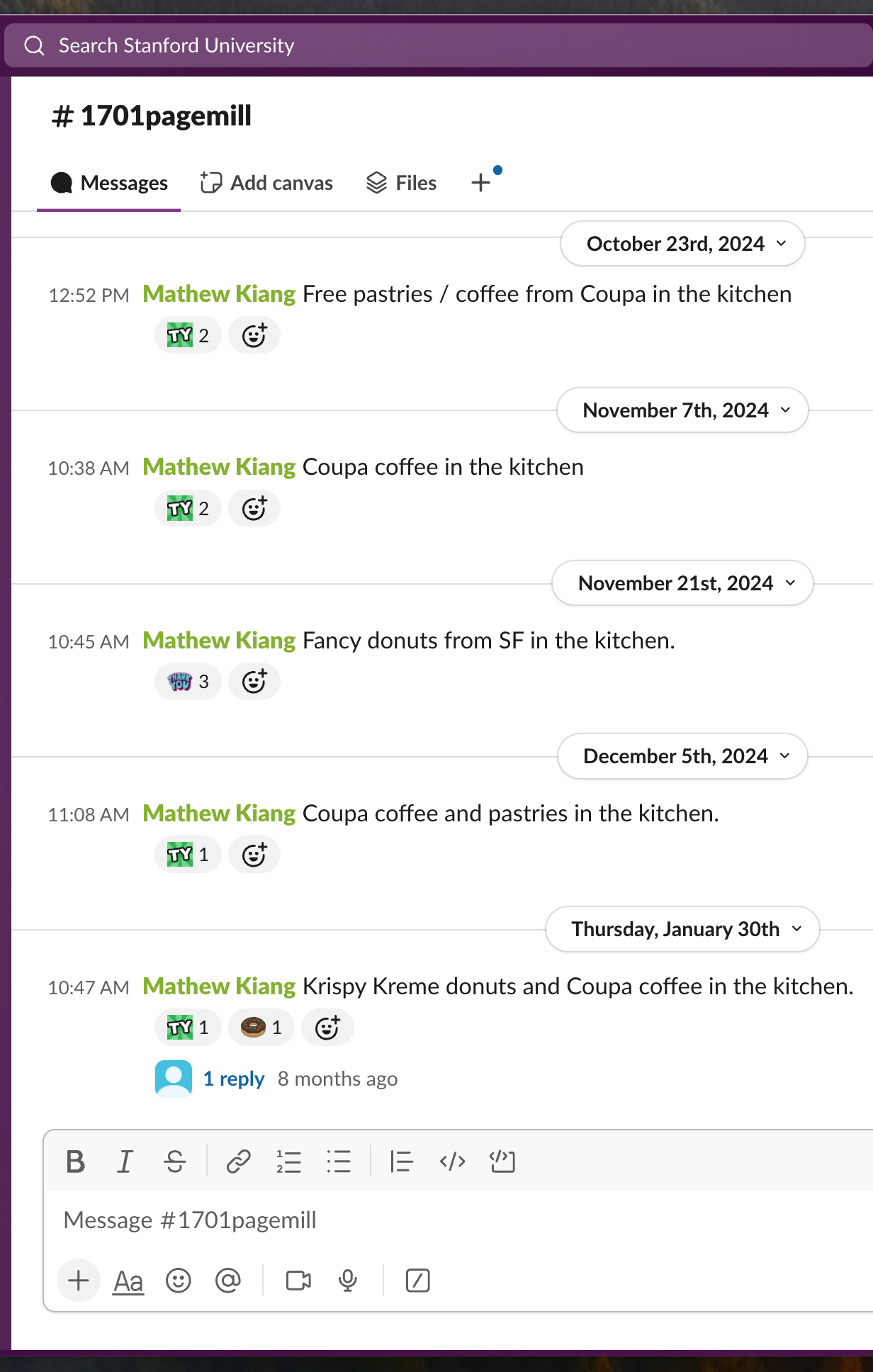Insert a link using link icon
This screenshot has height=1372, width=873.
(x=238, y=1162)
